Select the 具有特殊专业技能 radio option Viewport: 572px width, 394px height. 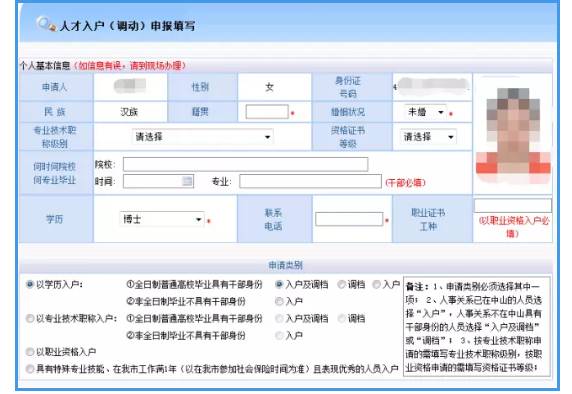point(30,369)
